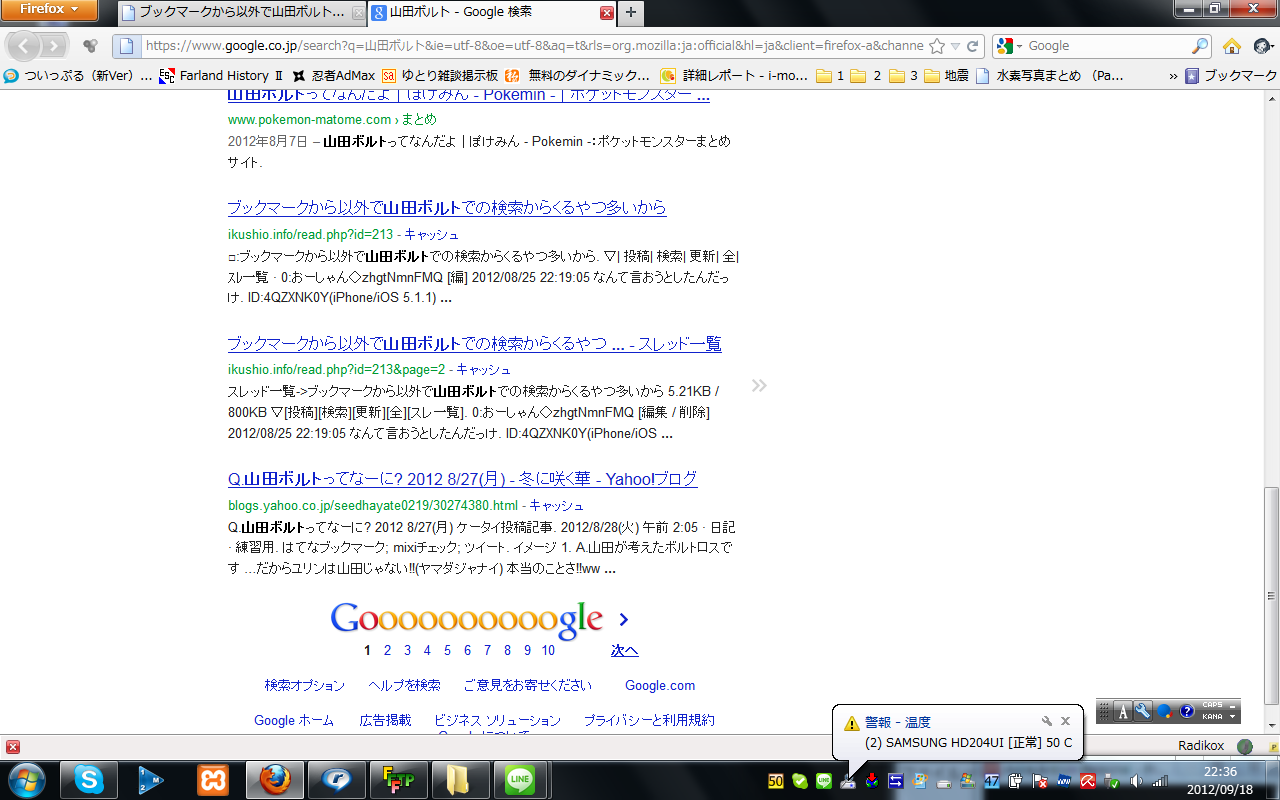Show hidden bookmarks toolbar items chevron
This screenshot has width=1280, height=800.
point(1173,75)
